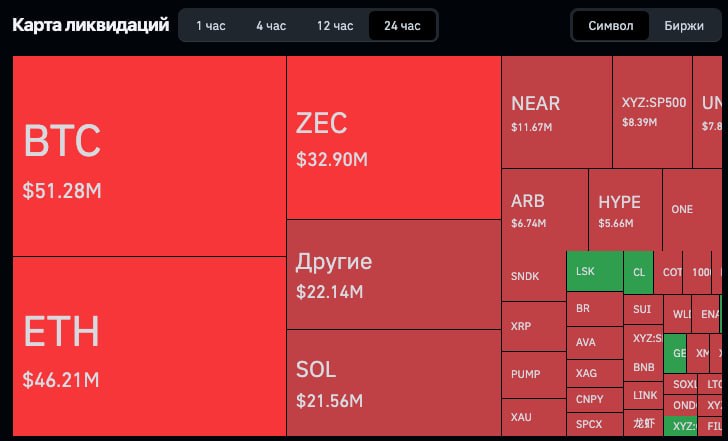Choose the 12 час timeframe
The image size is (728, 441).
pos(335,26)
